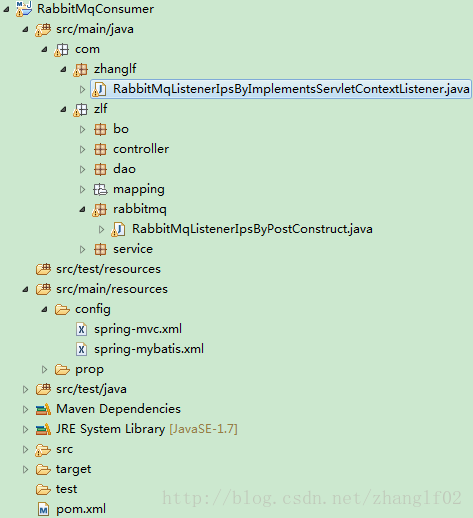Click the XML file icon for spring-mybatis.xml
473x518 pixels.
pos(82,349)
